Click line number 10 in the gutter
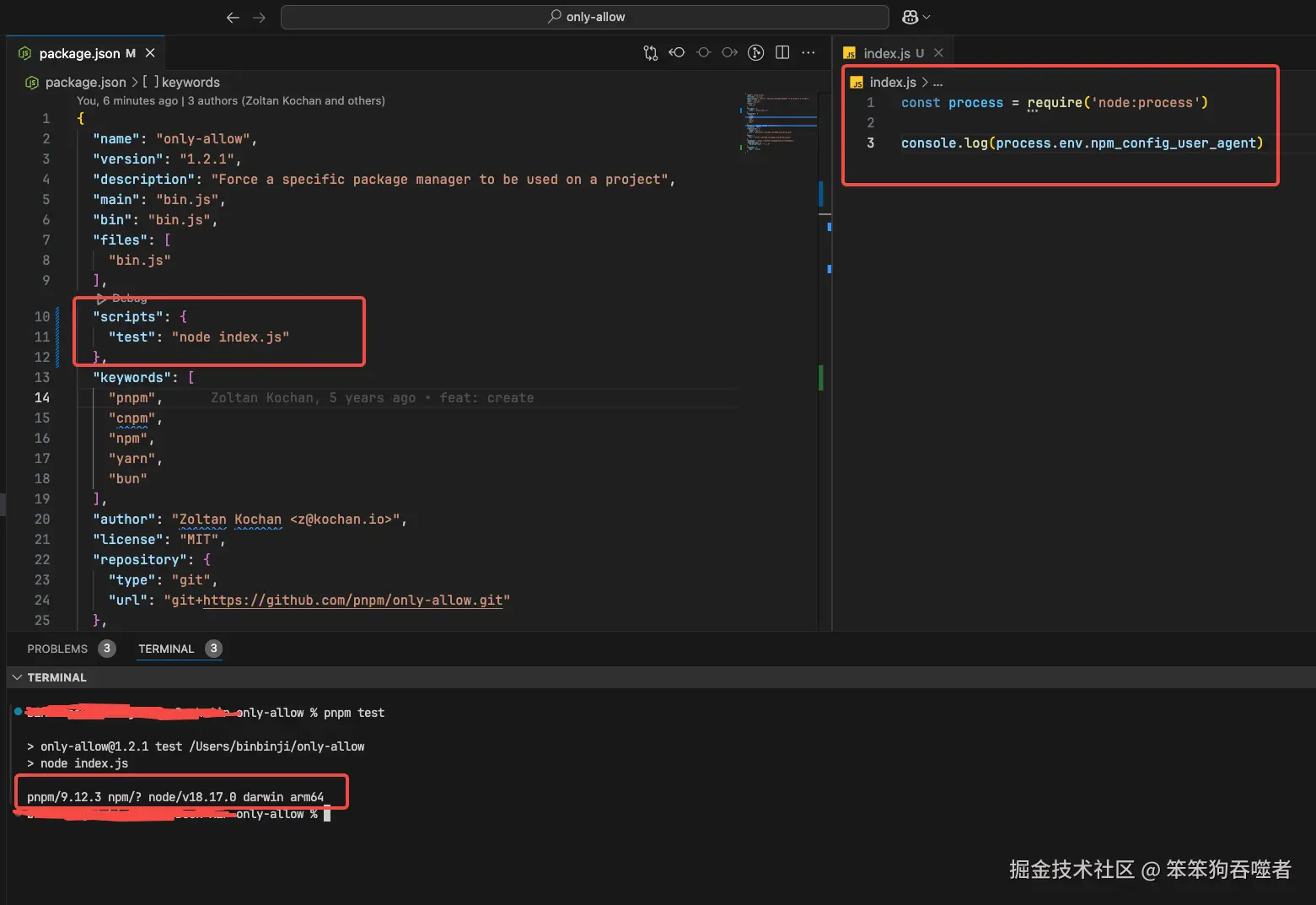Viewport: 1316px width, 905px height. 42,317
